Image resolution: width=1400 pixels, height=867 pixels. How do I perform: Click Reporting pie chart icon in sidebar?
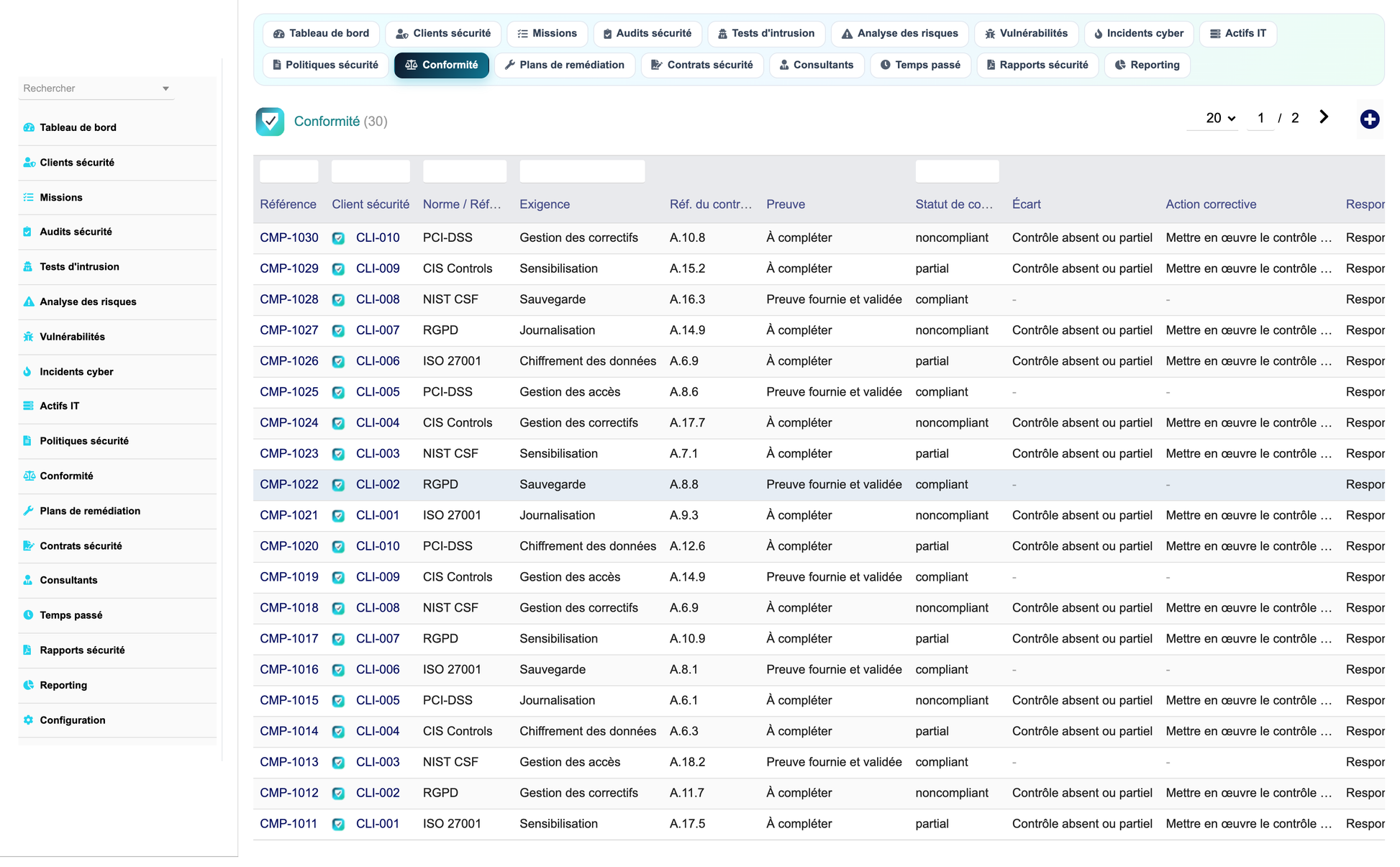point(29,685)
